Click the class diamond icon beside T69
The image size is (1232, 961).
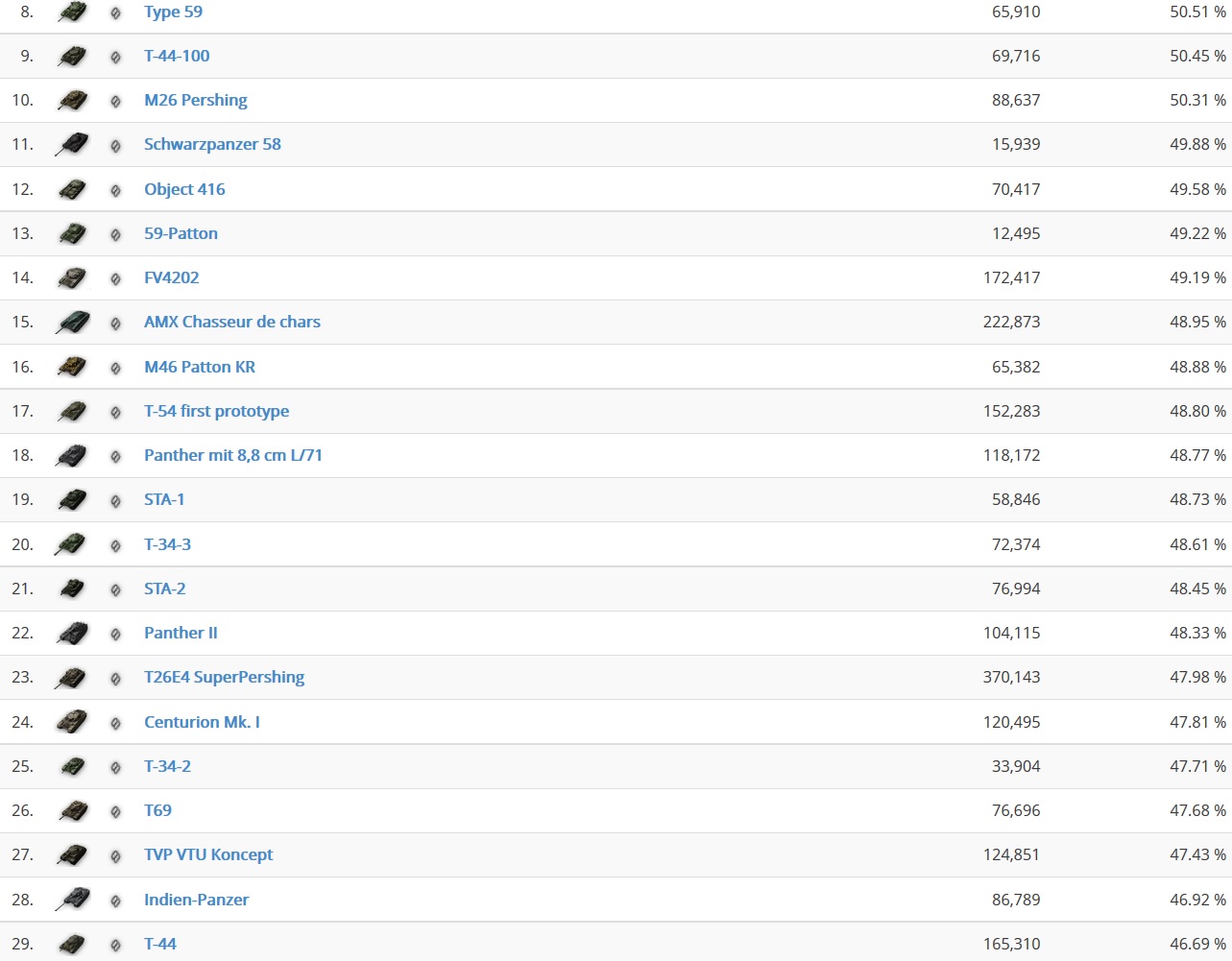click(x=115, y=811)
